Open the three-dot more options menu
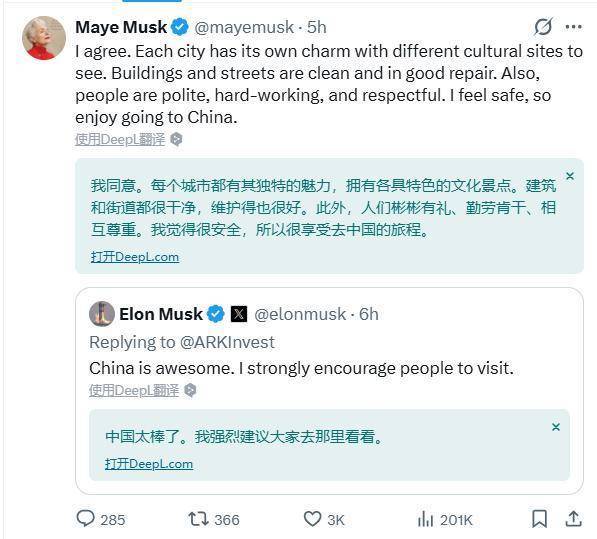Image resolution: width=597 pixels, height=539 pixels. (x=573, y=27)
